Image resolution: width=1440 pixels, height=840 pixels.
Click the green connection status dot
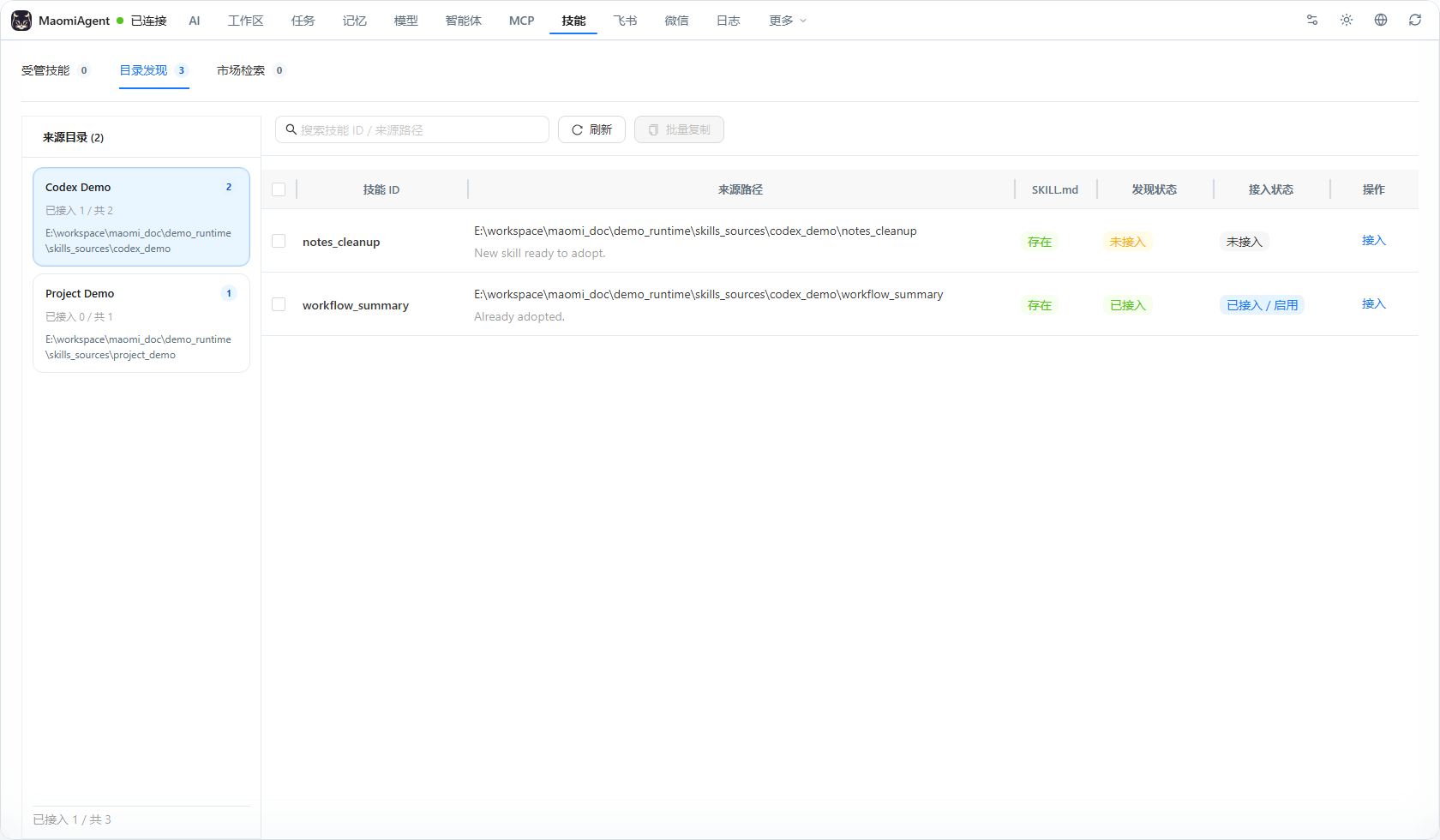point(120,21)
